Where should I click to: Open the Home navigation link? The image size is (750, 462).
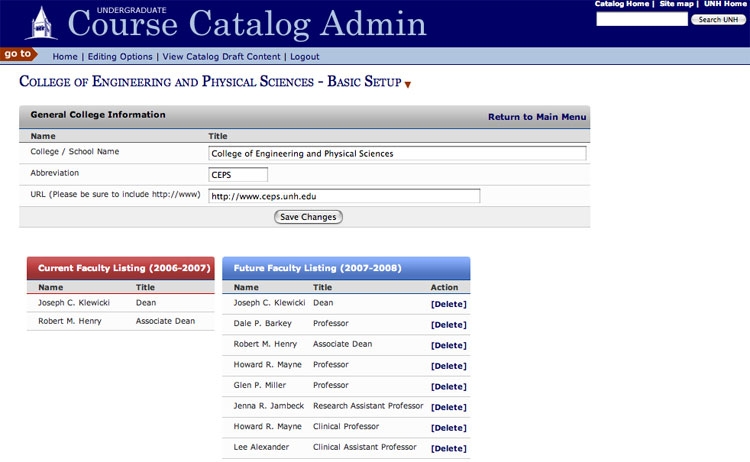pyautogui.click(x=65, y=56)
